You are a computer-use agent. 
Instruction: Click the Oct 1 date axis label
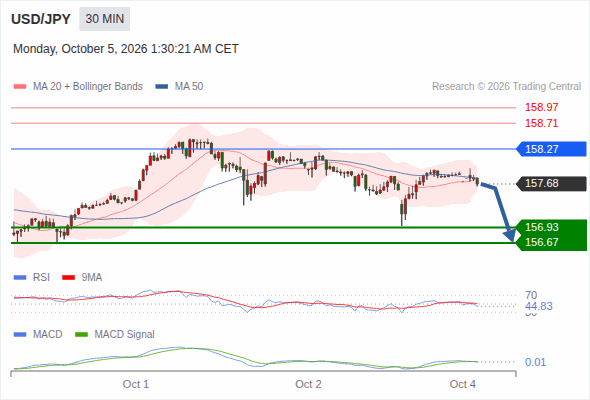136,384
